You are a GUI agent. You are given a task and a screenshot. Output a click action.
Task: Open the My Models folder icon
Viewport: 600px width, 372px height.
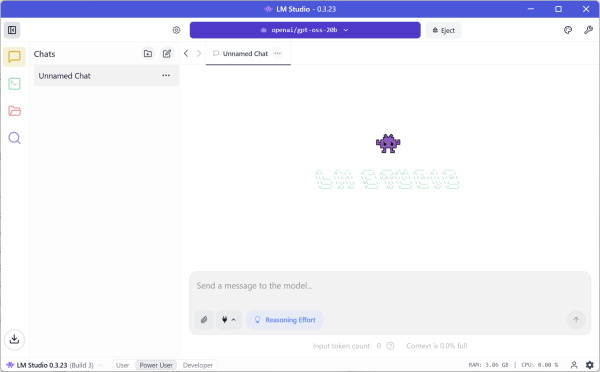coord(14,111)
